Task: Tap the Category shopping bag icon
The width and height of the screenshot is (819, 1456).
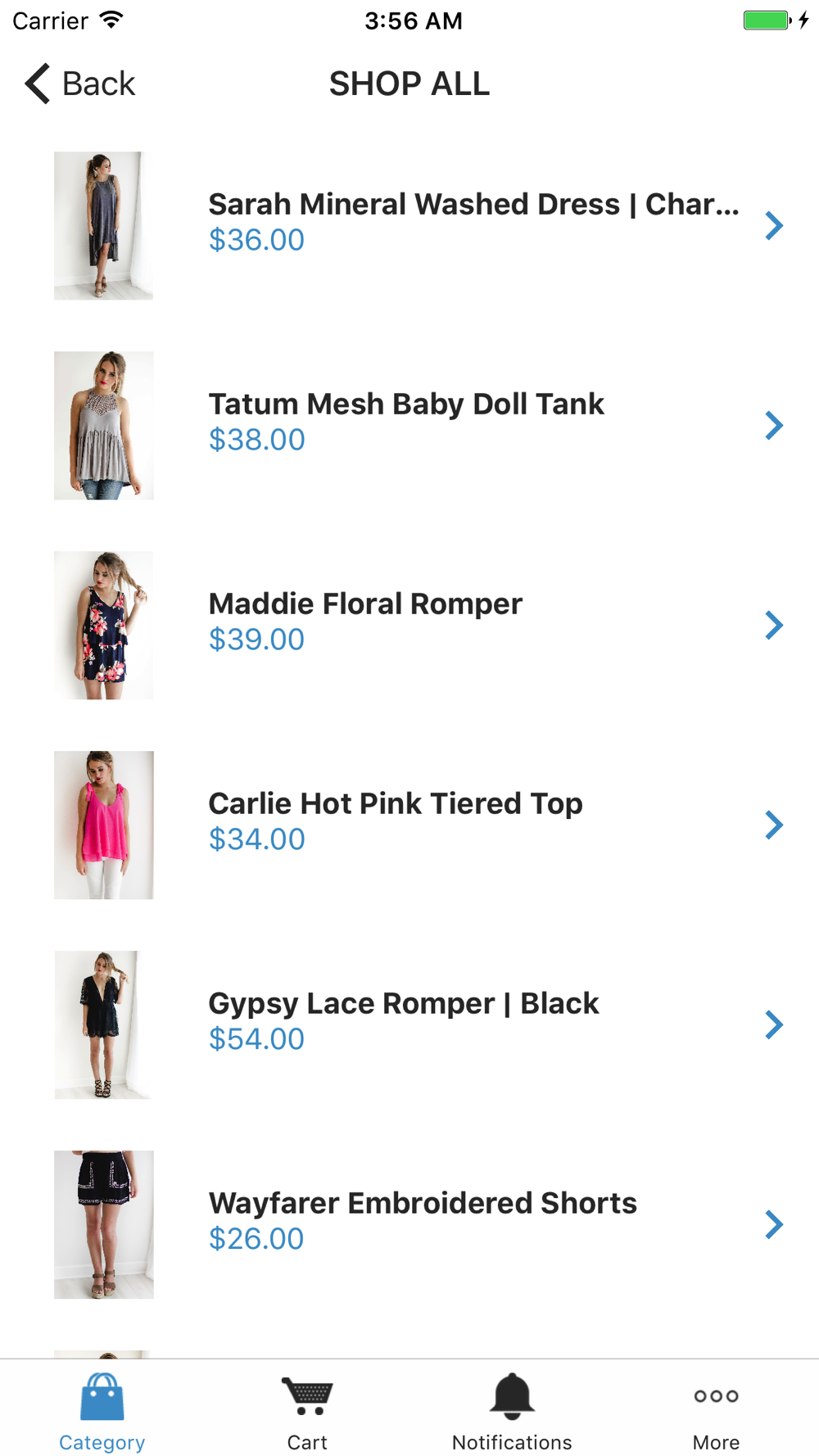Action: pos(102,1397)
